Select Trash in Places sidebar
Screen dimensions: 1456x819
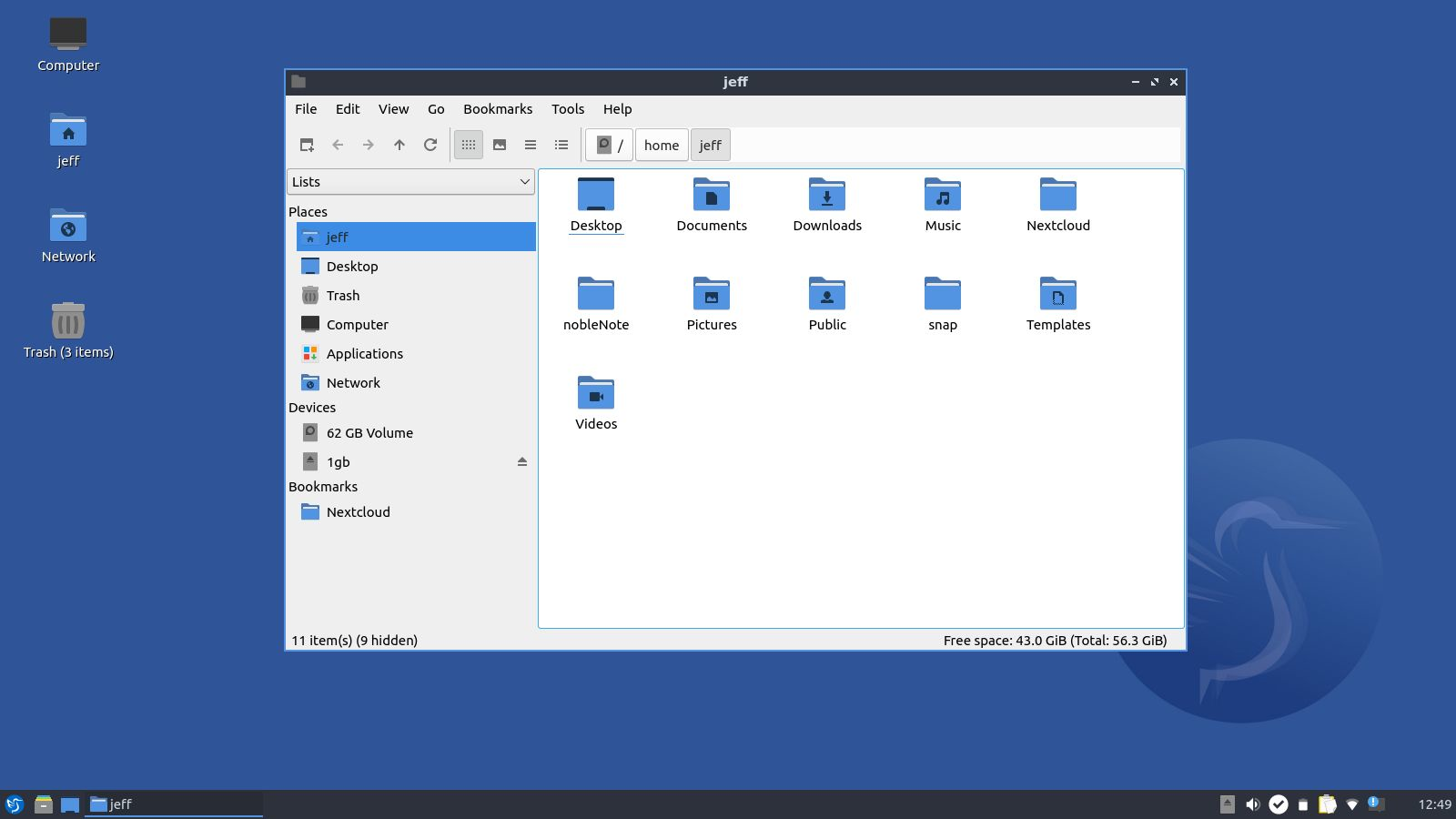416,296
